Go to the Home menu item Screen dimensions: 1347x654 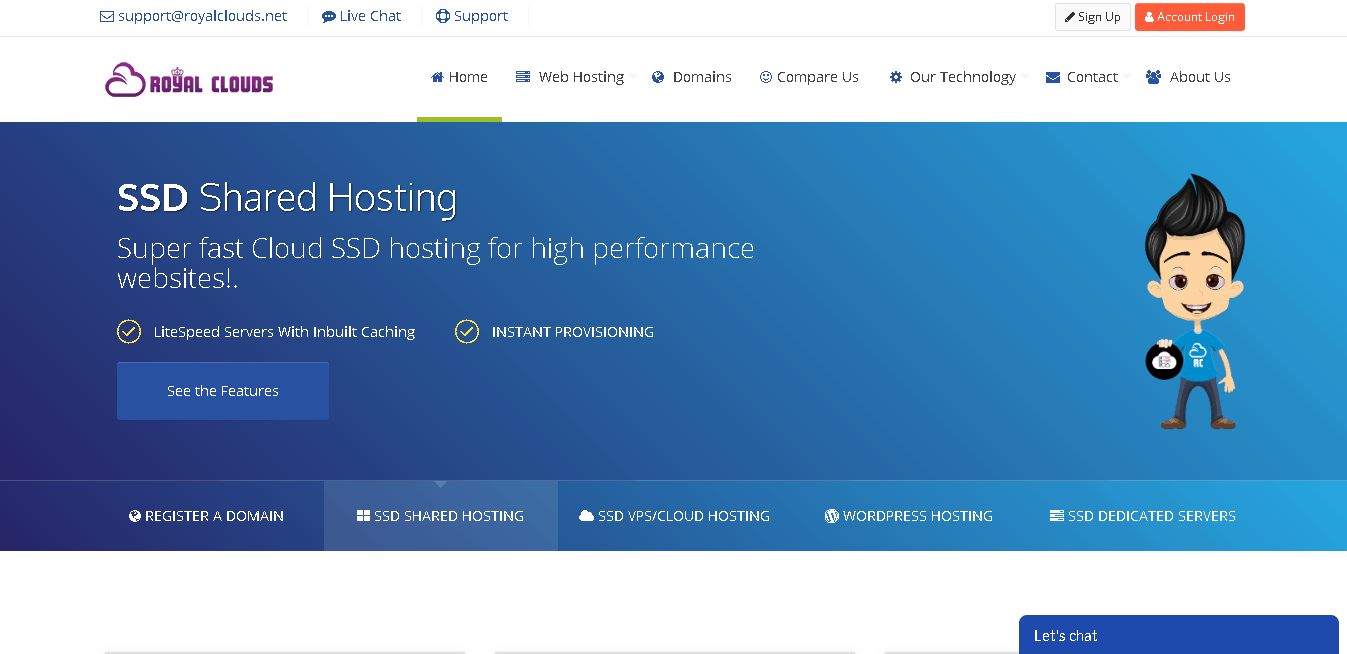tap(459, 77)
